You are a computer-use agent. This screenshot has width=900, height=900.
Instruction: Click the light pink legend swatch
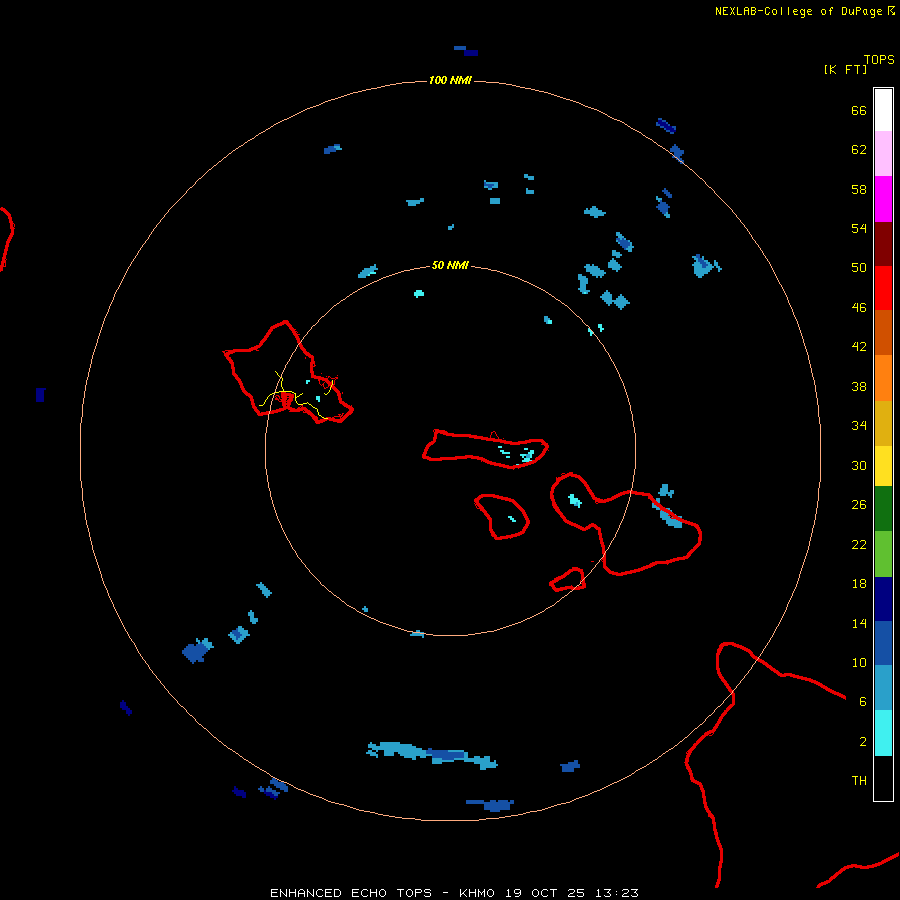tap(883, 154)
